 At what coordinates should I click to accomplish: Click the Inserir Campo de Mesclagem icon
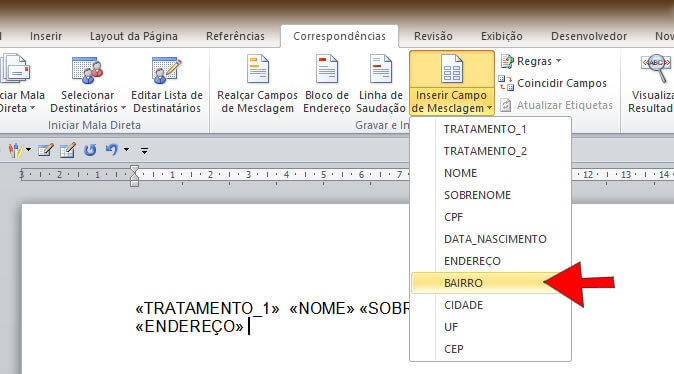pyautogui.click(x=452, y=69)
